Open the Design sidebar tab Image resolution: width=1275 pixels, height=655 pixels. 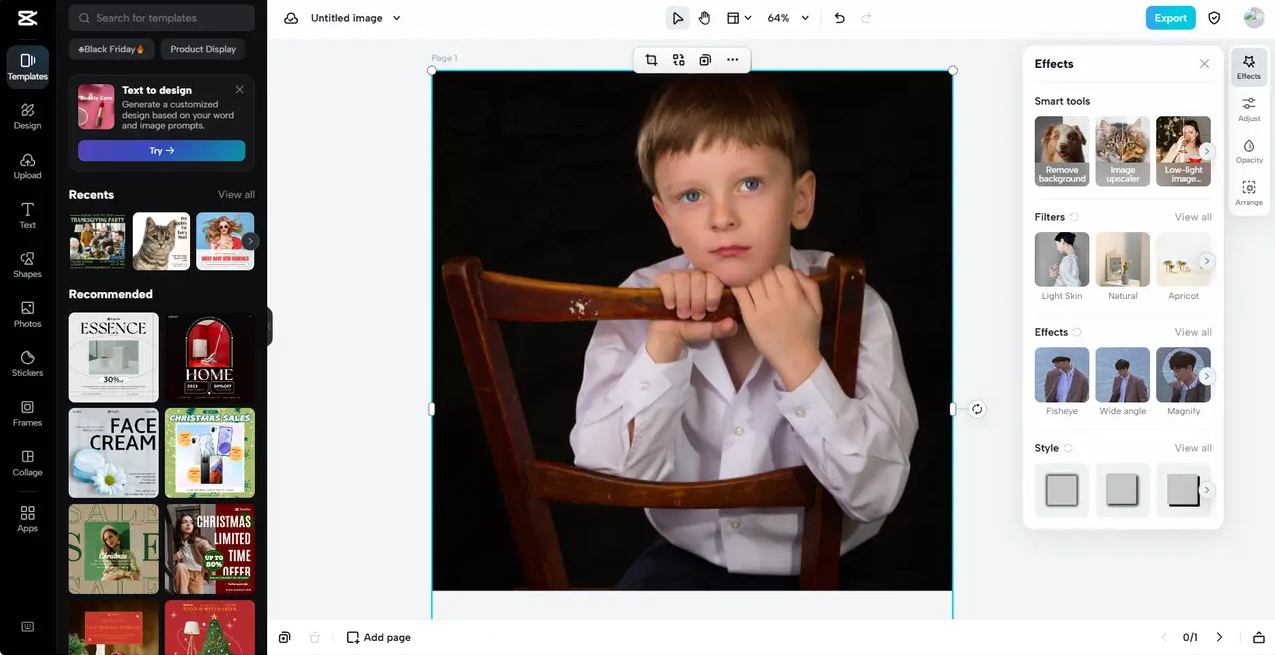(27, 116)
